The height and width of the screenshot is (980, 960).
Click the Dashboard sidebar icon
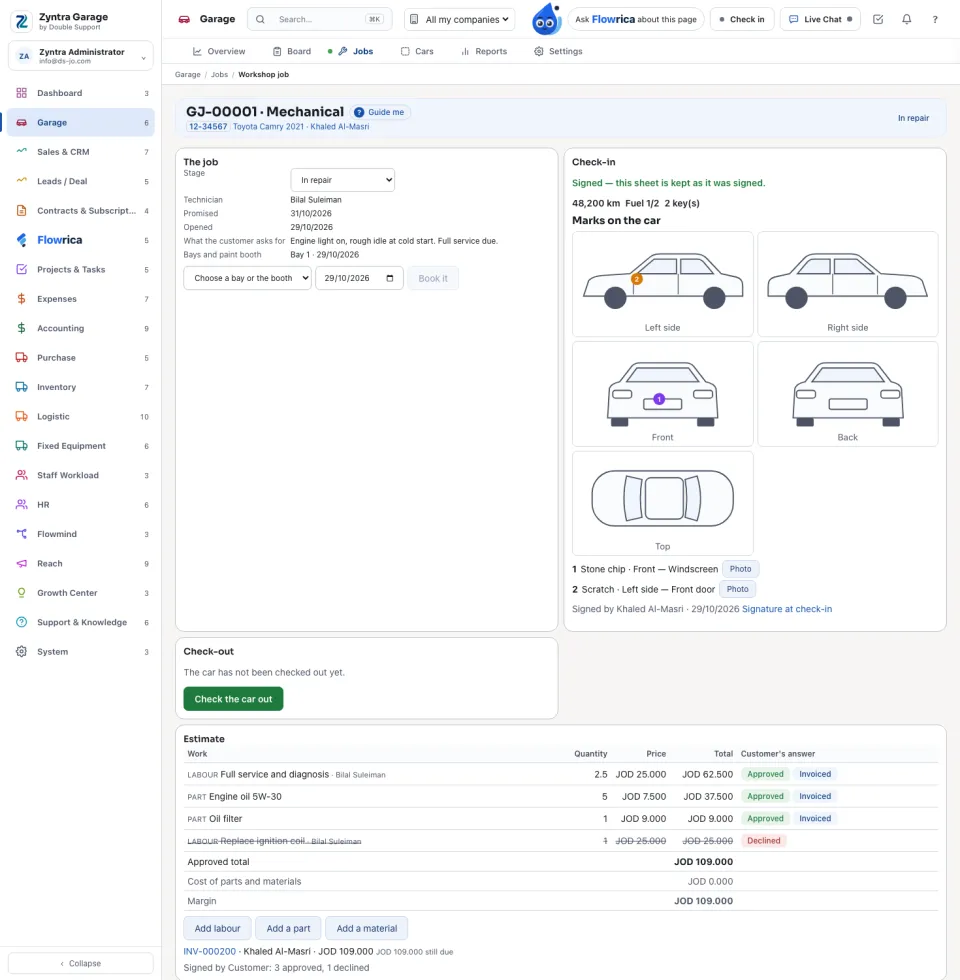(21, 93)
